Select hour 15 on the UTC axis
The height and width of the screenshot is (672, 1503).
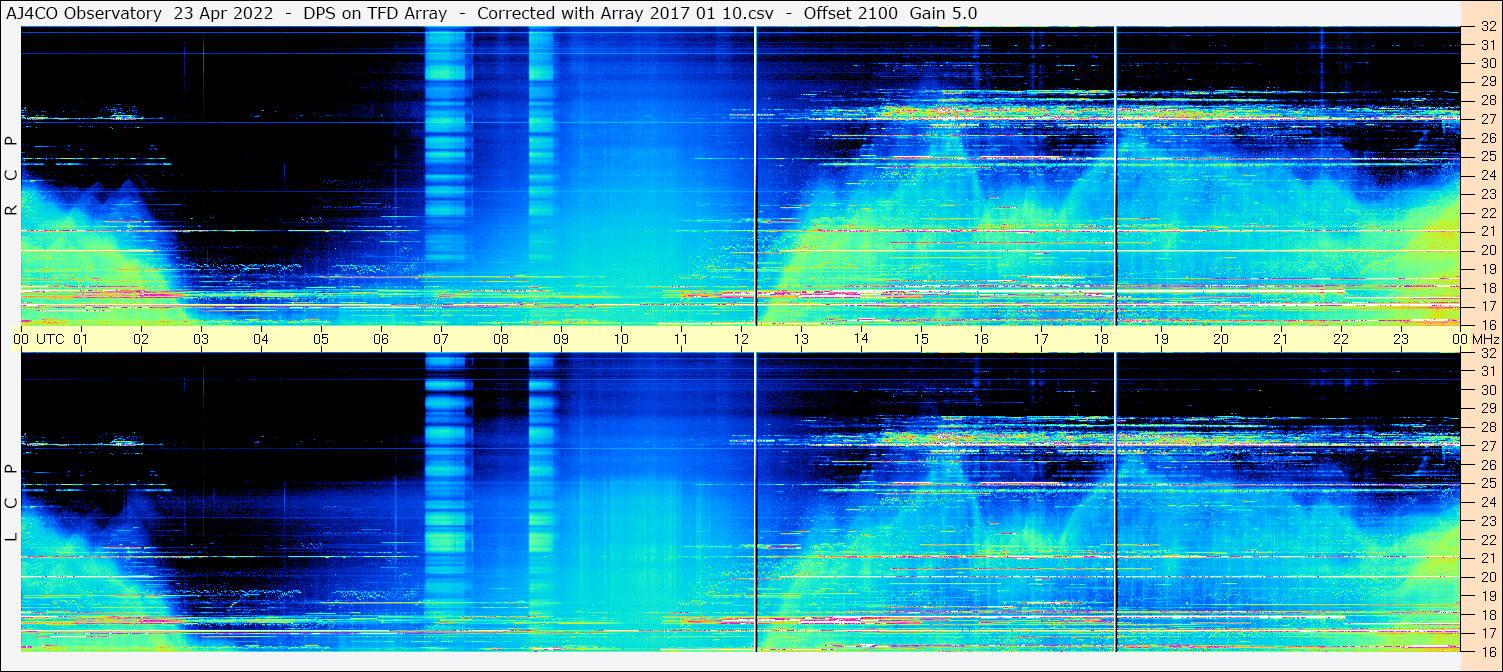921,339
